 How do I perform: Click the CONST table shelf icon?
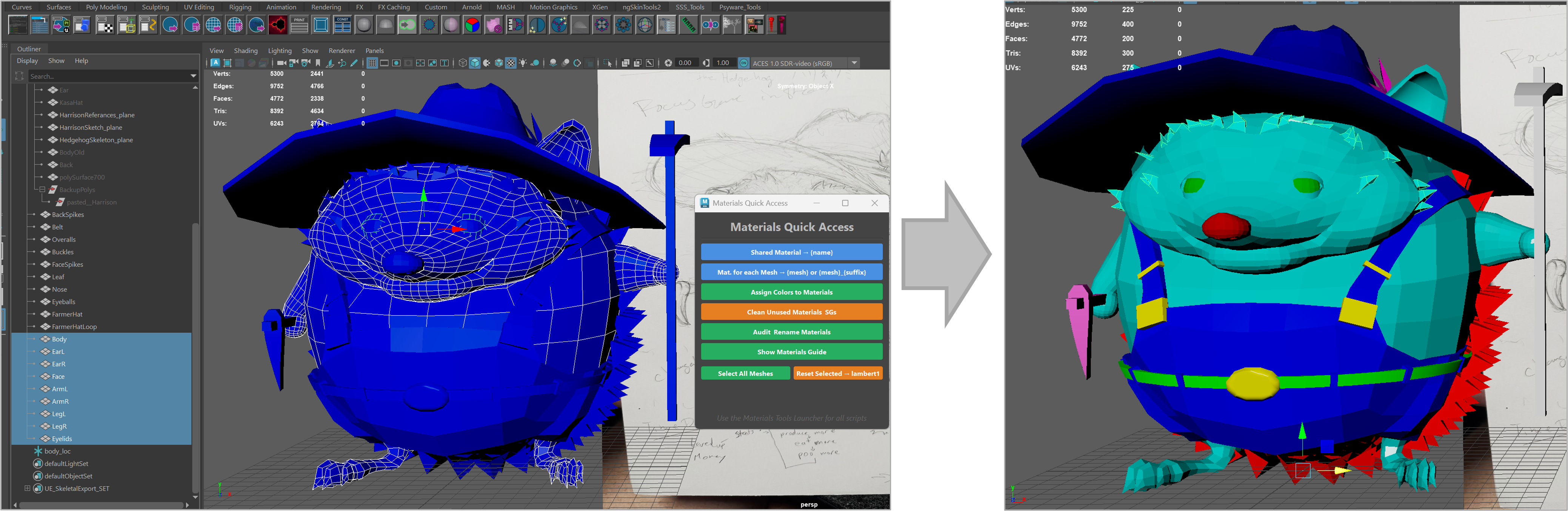click(343, 25)
